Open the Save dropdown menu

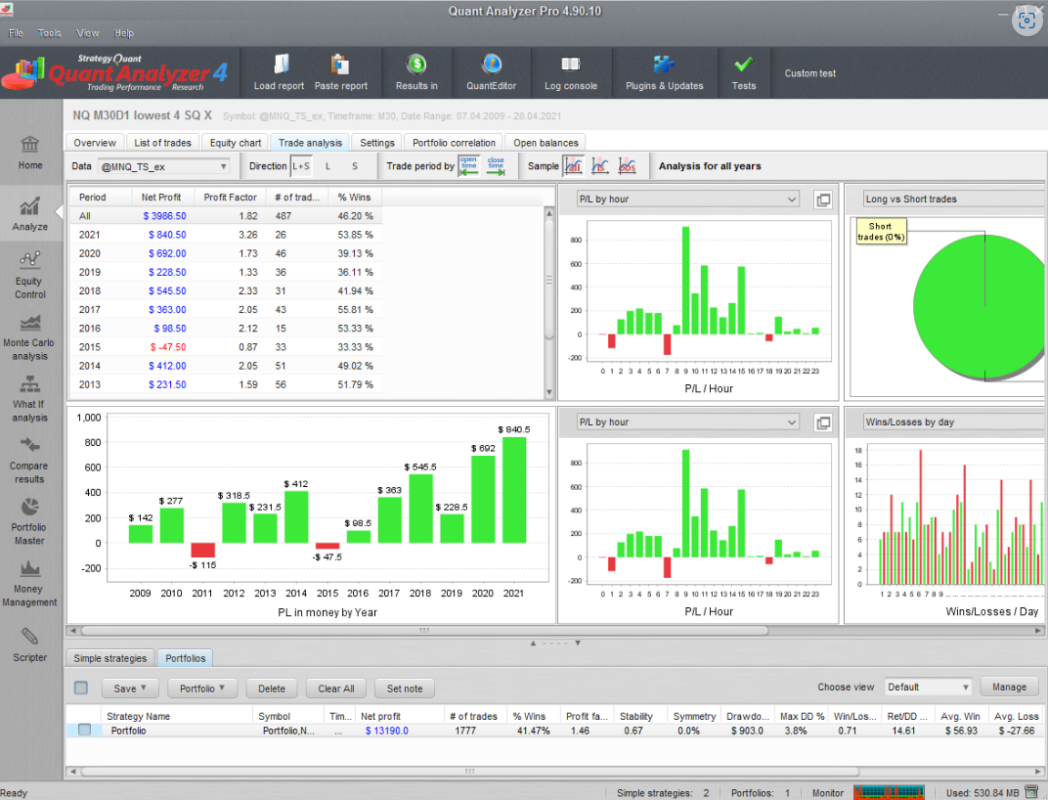pyautogui.click(x=129, y=688)
